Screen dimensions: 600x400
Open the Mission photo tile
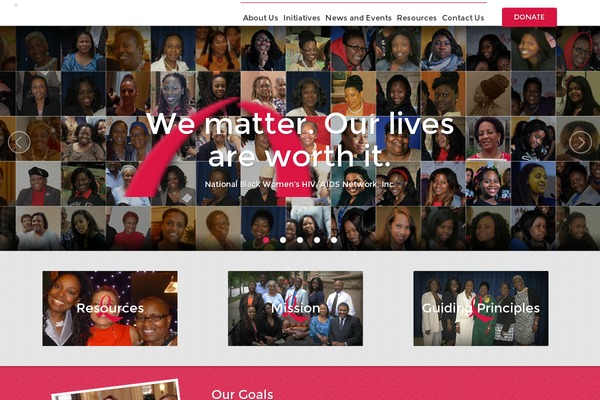[295, 309]
